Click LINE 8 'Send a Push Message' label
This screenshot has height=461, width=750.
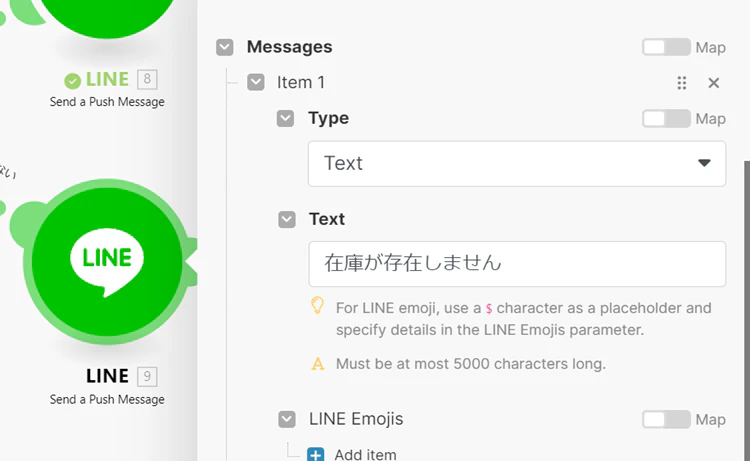[107, 102]
